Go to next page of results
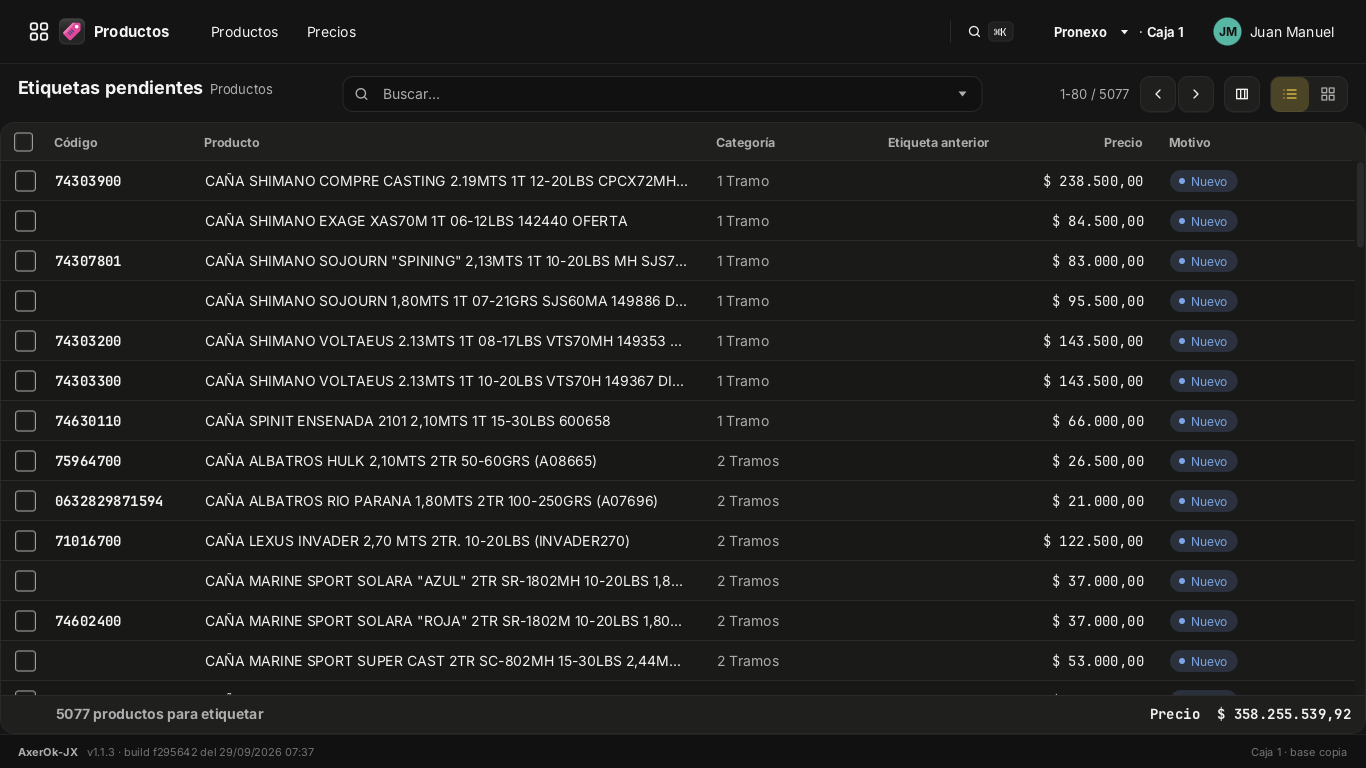1366x768 pixels. (x=1196, y=94)
